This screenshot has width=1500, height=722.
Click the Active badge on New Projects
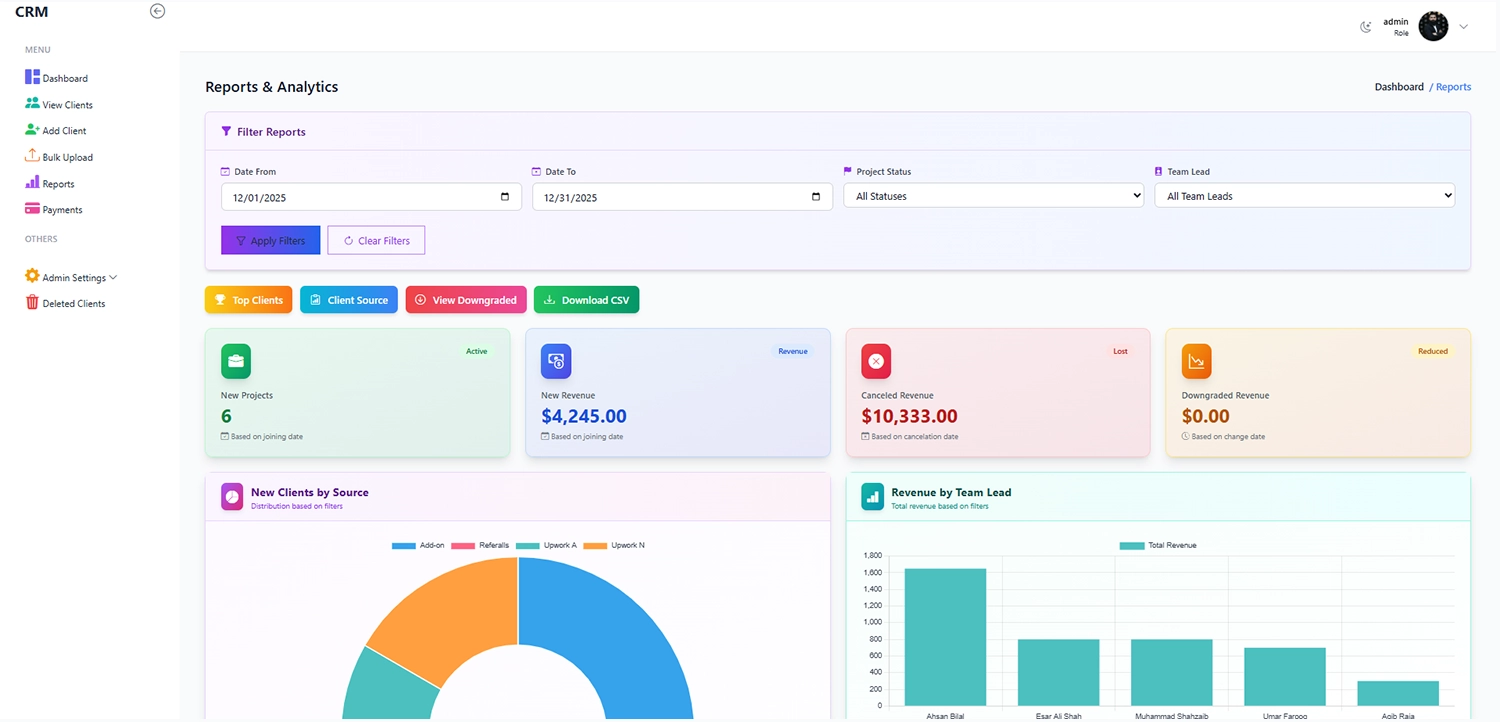477,351
